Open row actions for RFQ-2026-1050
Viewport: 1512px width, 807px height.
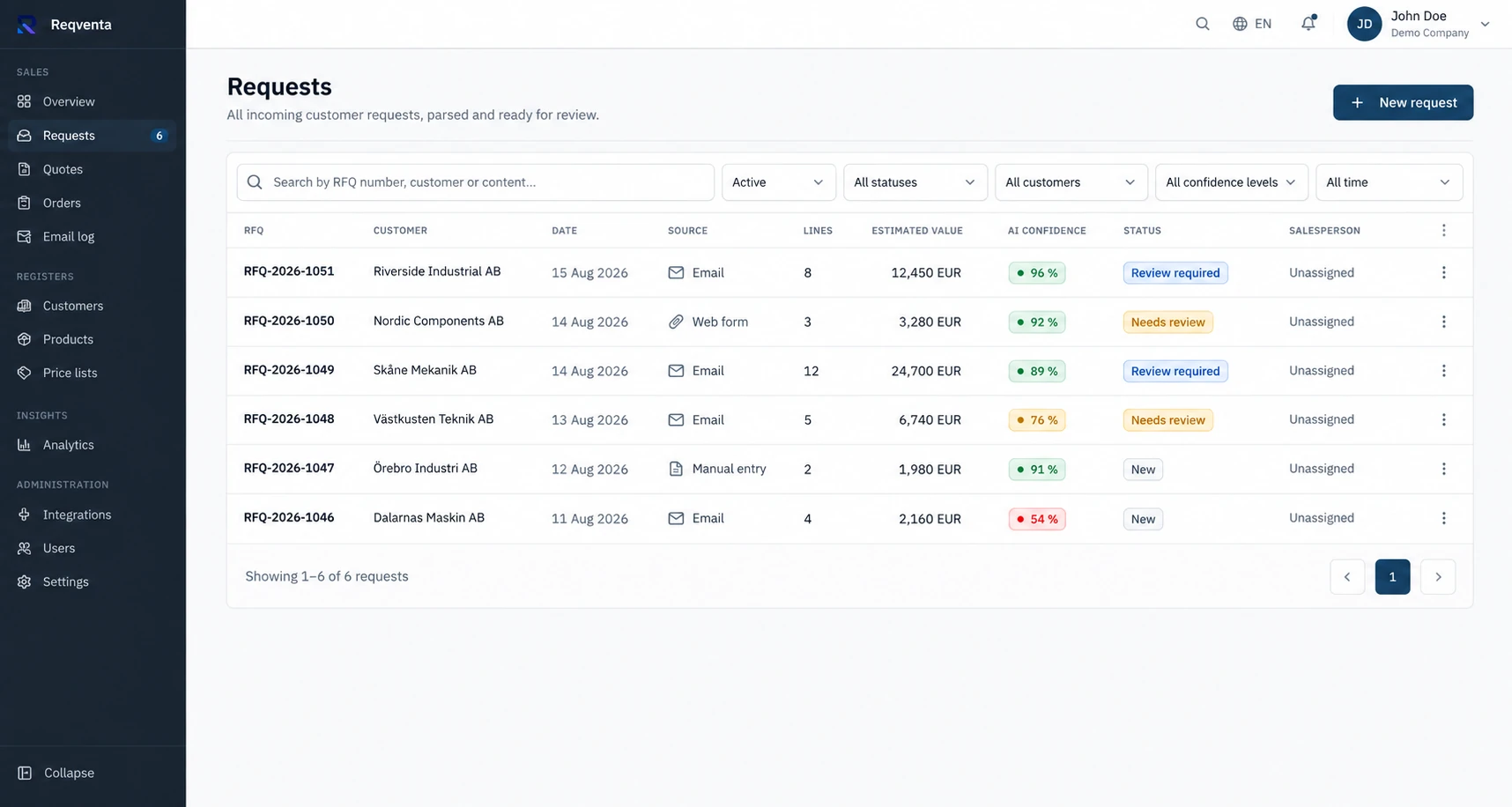coord(1443,322)
